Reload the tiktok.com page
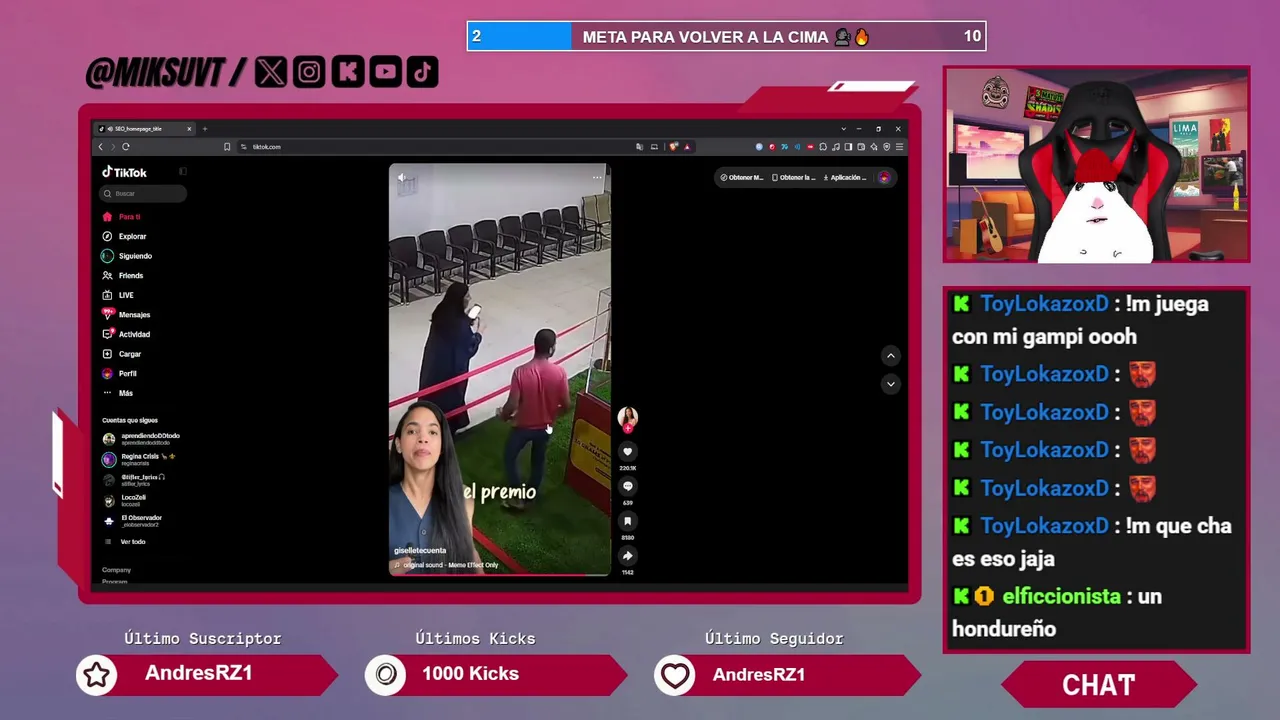The height and width of the screenshot is (720, 1280). 126,147
